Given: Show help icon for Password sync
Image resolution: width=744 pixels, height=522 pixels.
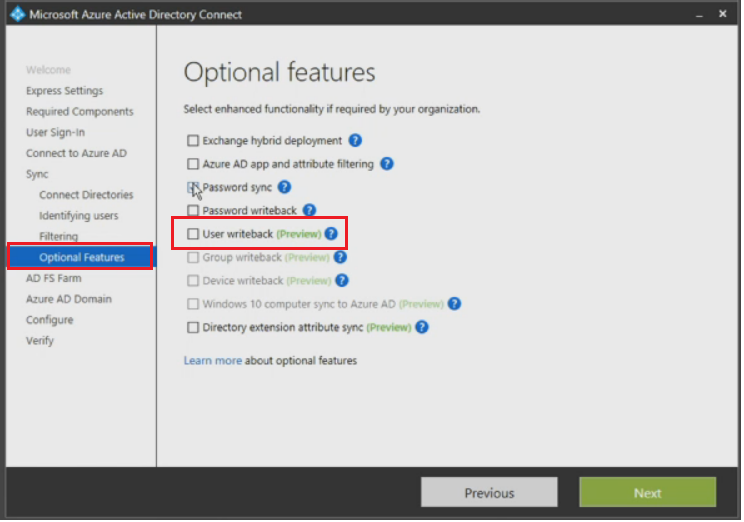Looking at the screenshot, I should [x=285, y=187].
